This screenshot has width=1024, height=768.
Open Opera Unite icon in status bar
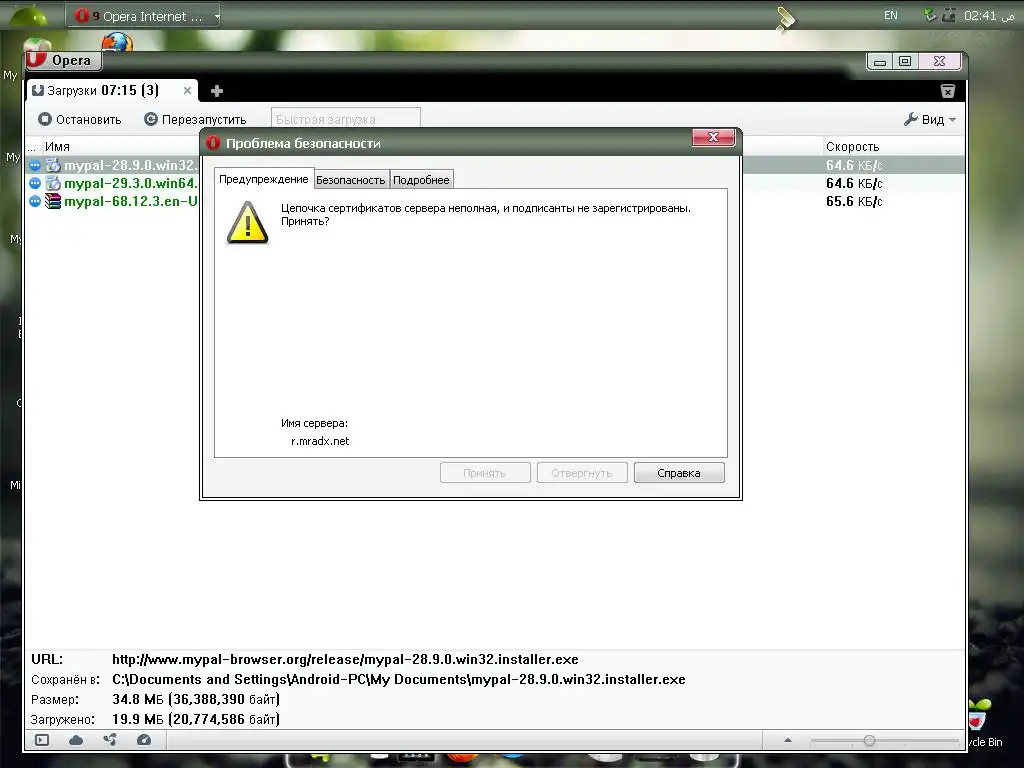pyautogui.click(x=110, y=740)
